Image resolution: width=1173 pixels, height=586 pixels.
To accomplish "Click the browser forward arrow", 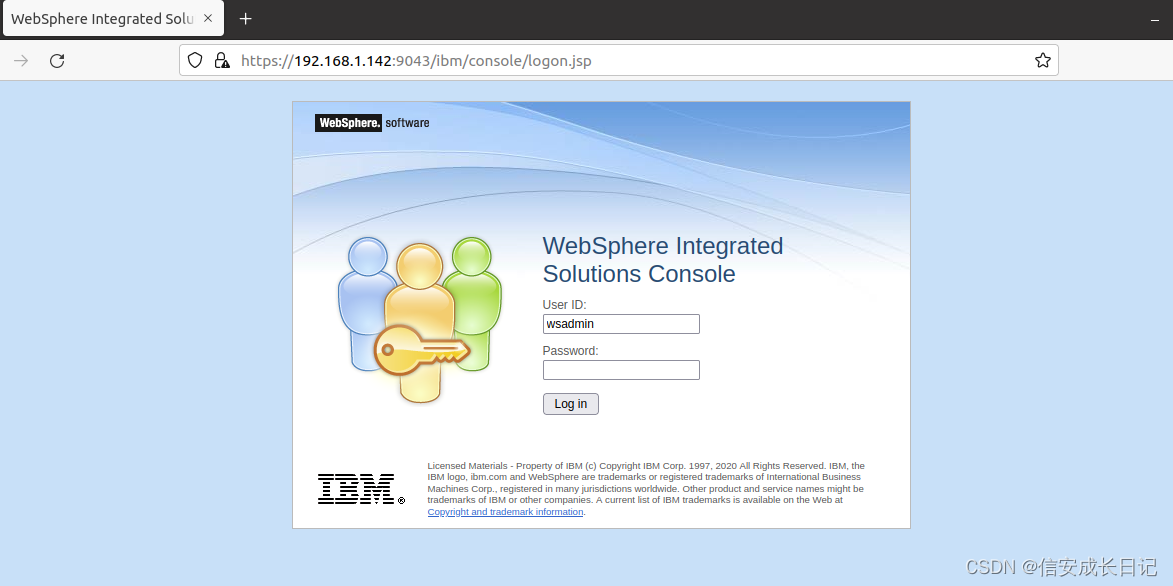I will 21,61.
